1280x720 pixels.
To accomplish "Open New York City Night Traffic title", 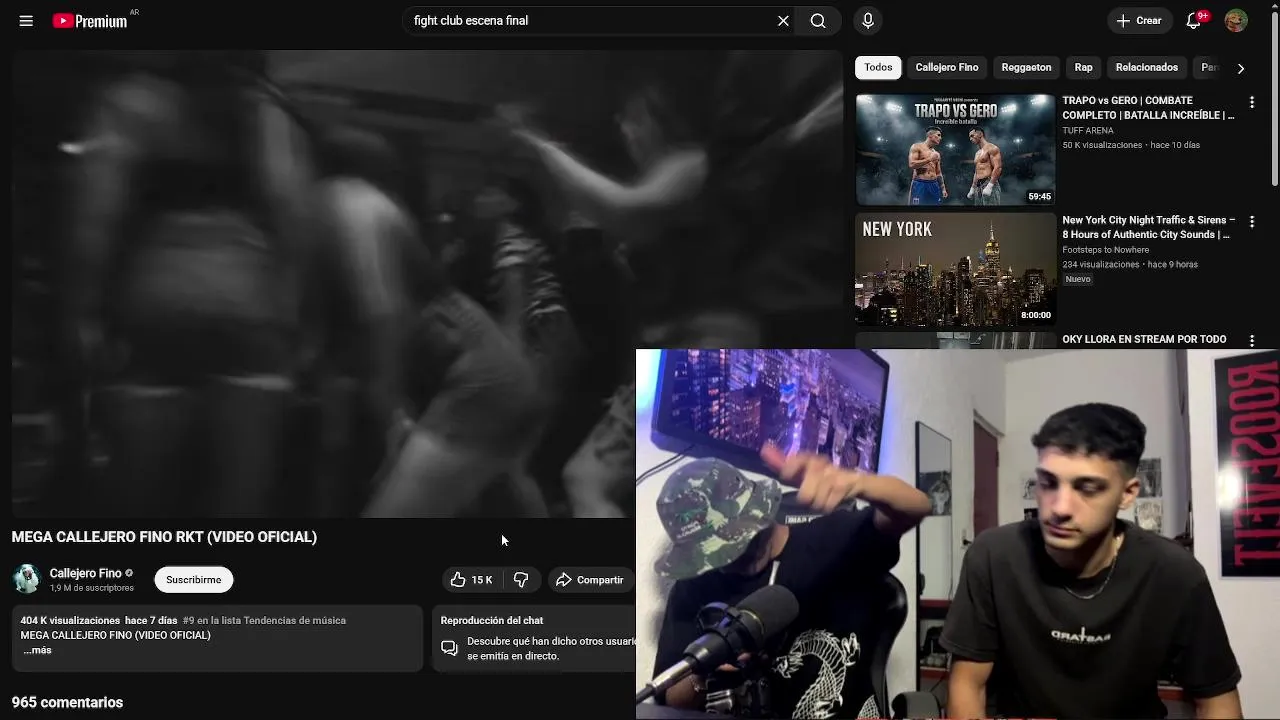I will point(1148,227).
